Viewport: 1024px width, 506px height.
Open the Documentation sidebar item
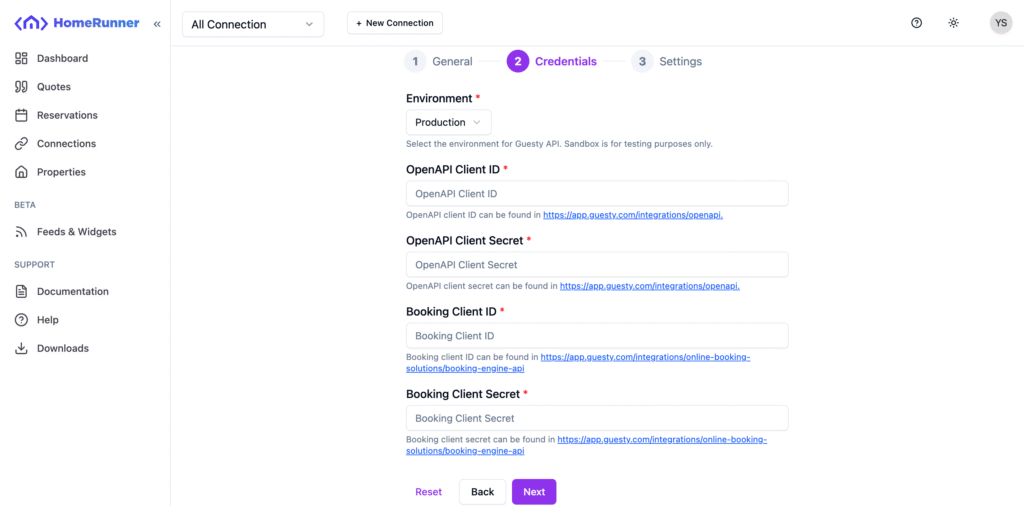72,292
